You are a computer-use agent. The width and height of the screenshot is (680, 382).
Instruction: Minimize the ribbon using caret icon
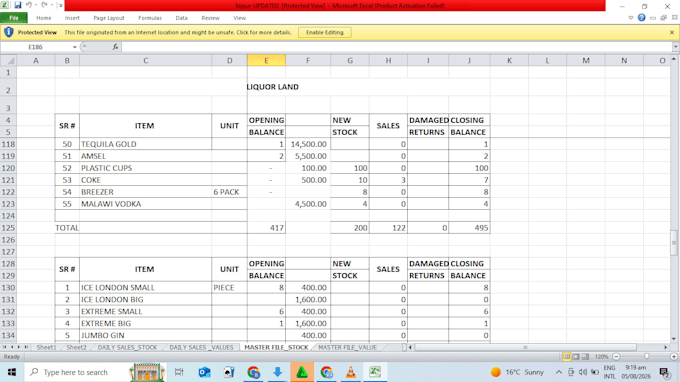[631, 18]
